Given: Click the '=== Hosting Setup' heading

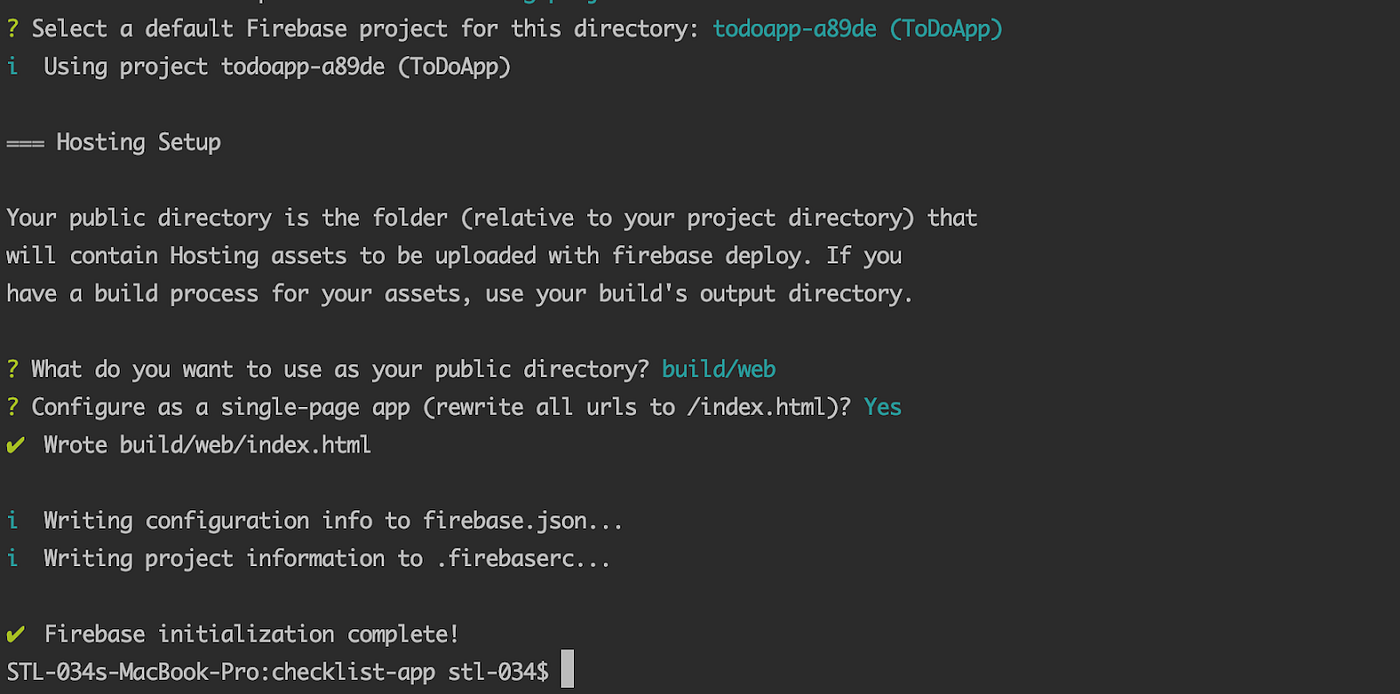Looking at the screenshot, I should (114, 142).
